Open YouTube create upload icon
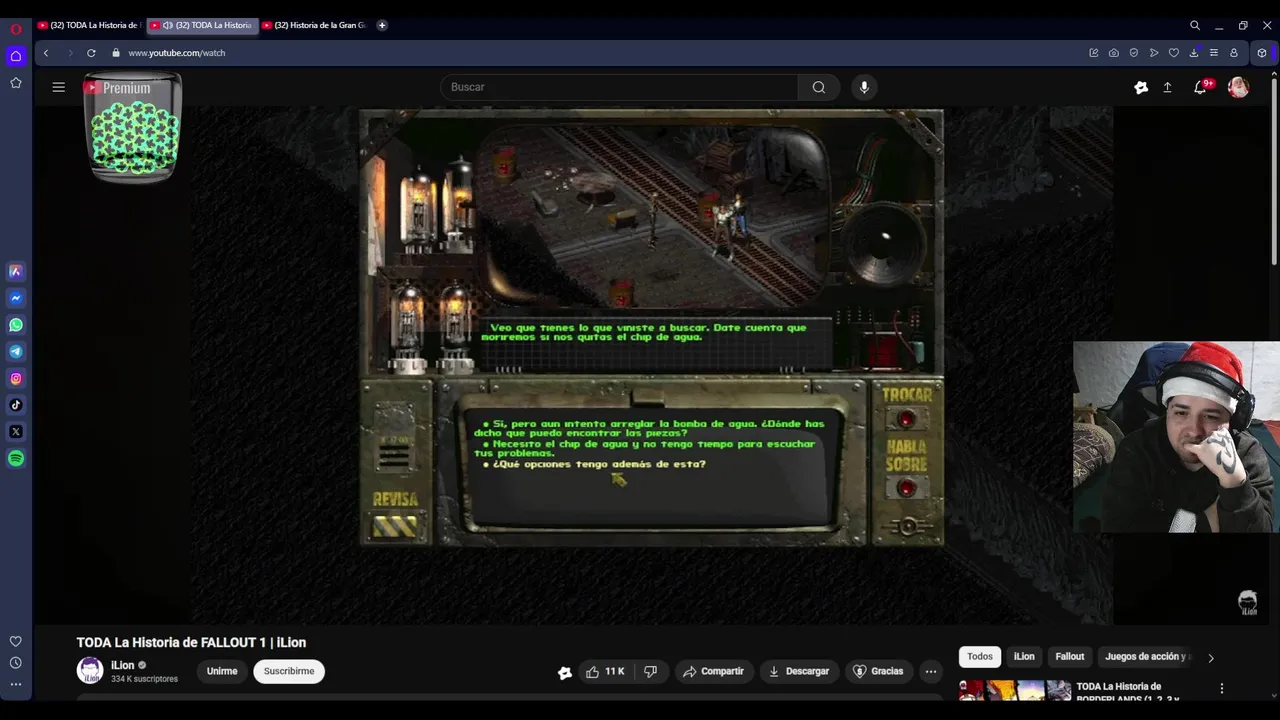 click(1167, 87)
